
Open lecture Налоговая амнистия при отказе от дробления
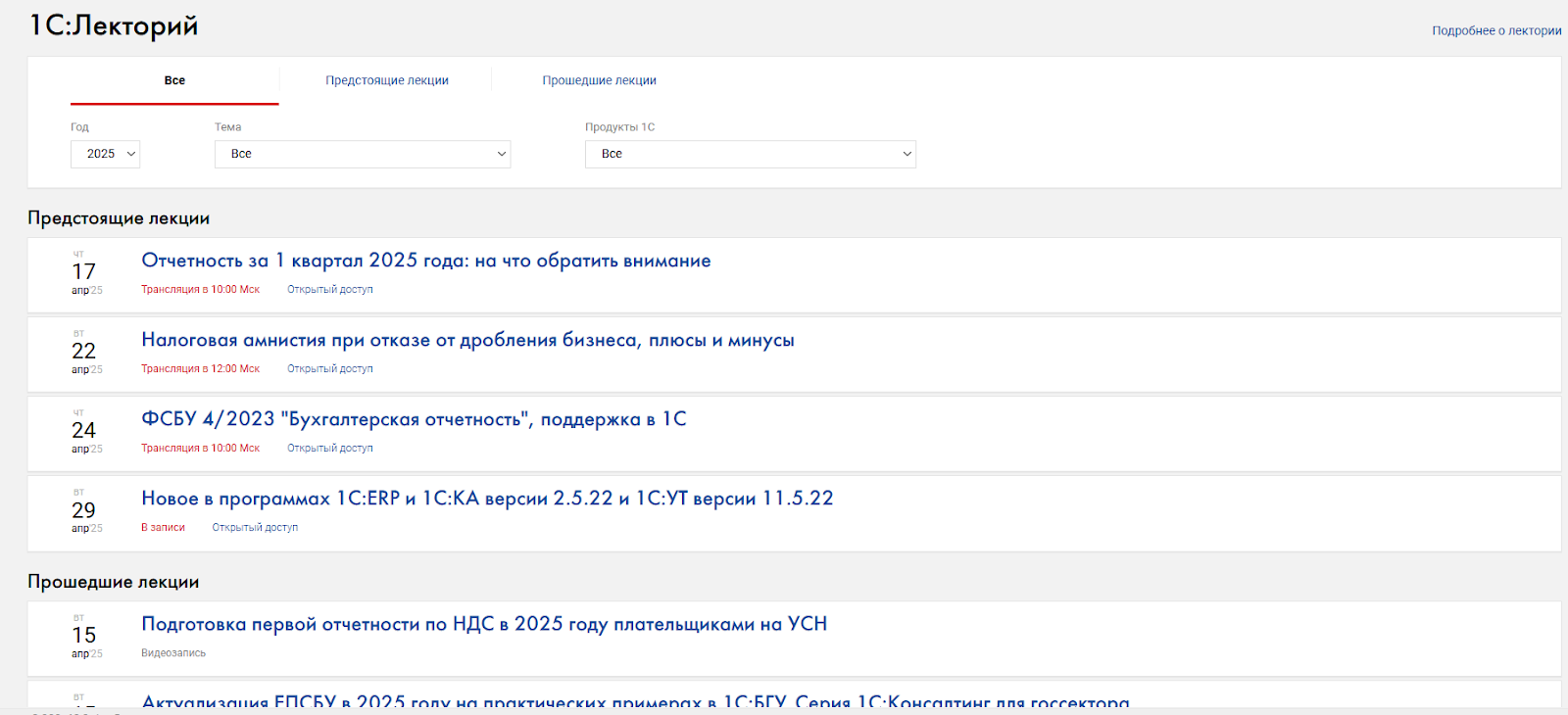tap(467, 340)
